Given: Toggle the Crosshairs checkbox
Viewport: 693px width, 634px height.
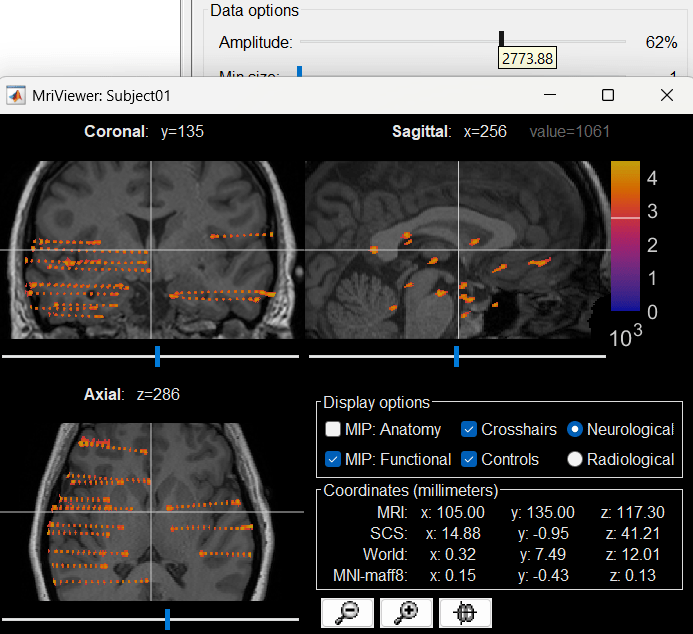Looking at the screenshot, I should pos(469,429).
